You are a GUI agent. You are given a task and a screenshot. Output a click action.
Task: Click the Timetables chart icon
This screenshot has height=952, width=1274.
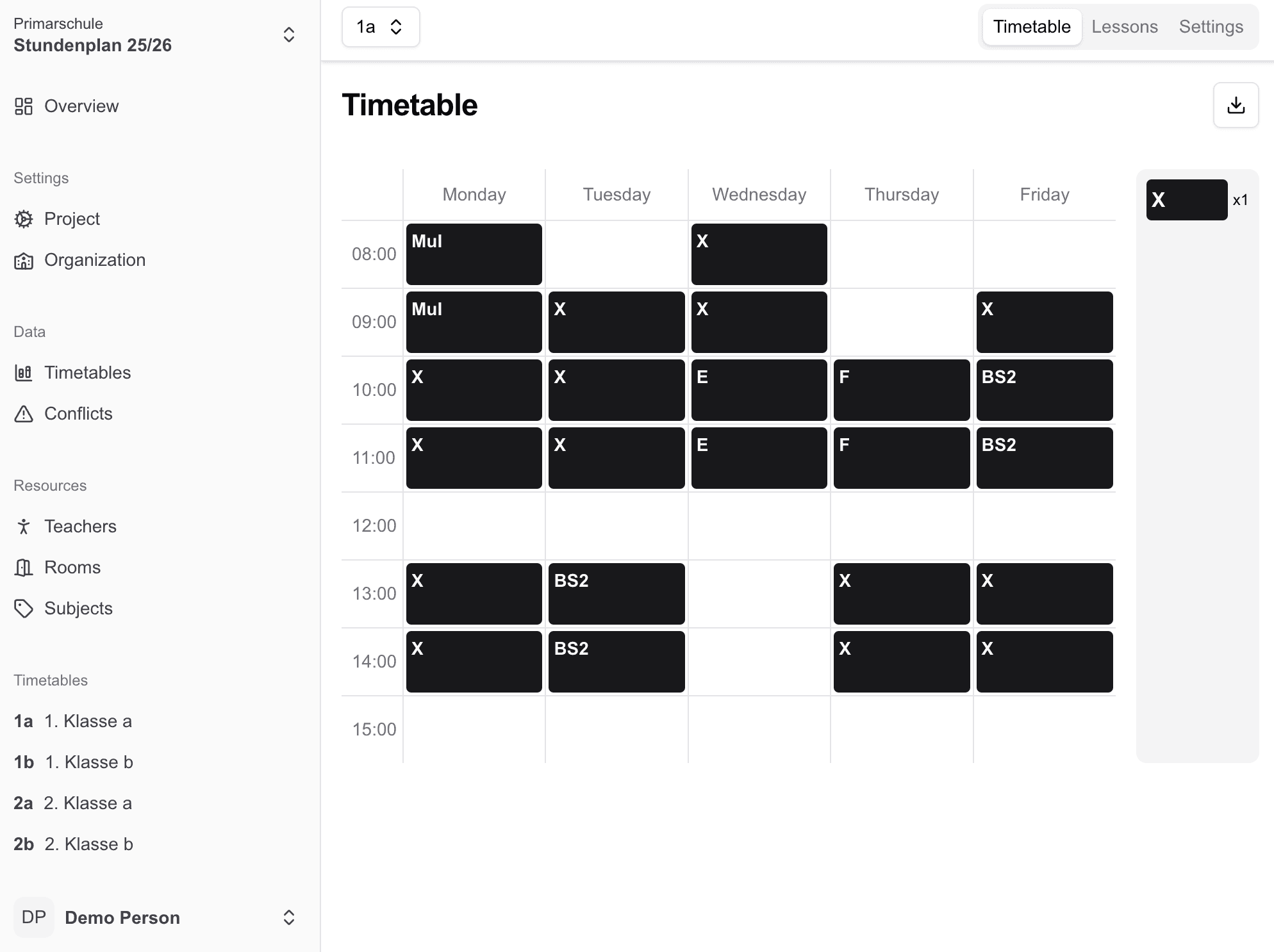pyautogui.click(x=24, y=373)
